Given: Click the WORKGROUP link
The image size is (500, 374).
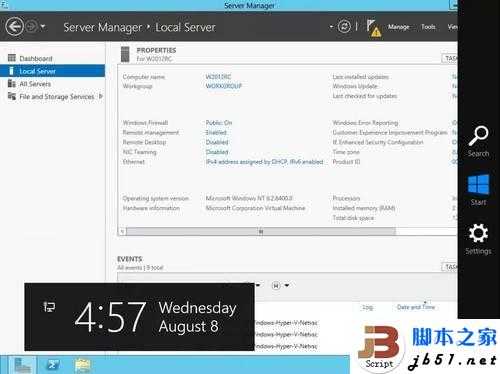Looking at the screenshot, I should [x=224, y=86].
